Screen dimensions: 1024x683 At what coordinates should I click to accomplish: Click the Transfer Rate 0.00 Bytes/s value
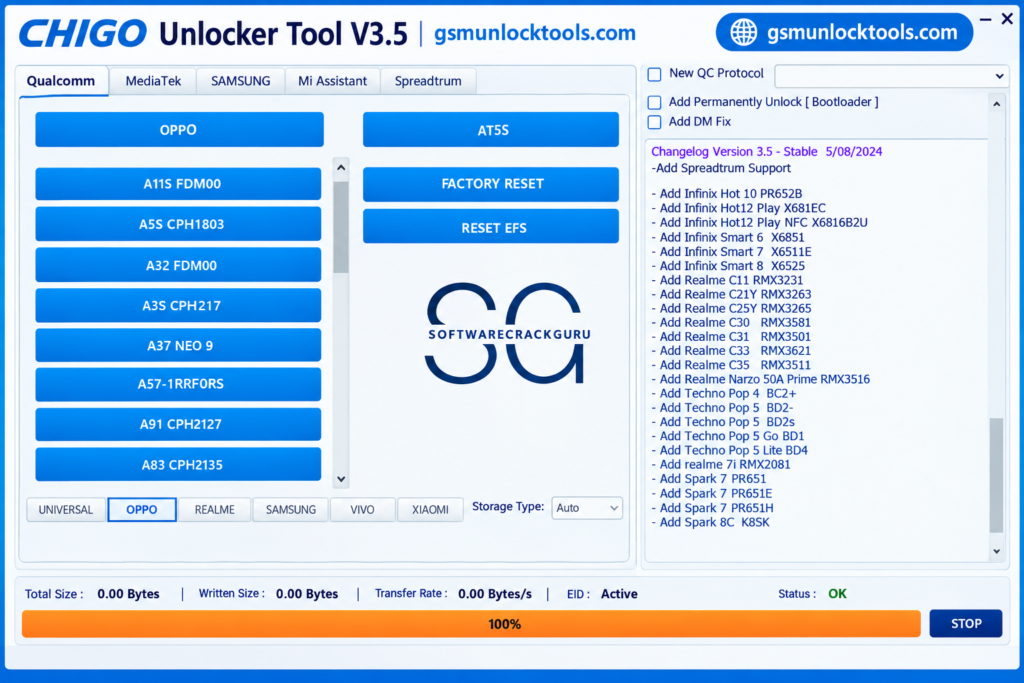[x=495, y=594]
